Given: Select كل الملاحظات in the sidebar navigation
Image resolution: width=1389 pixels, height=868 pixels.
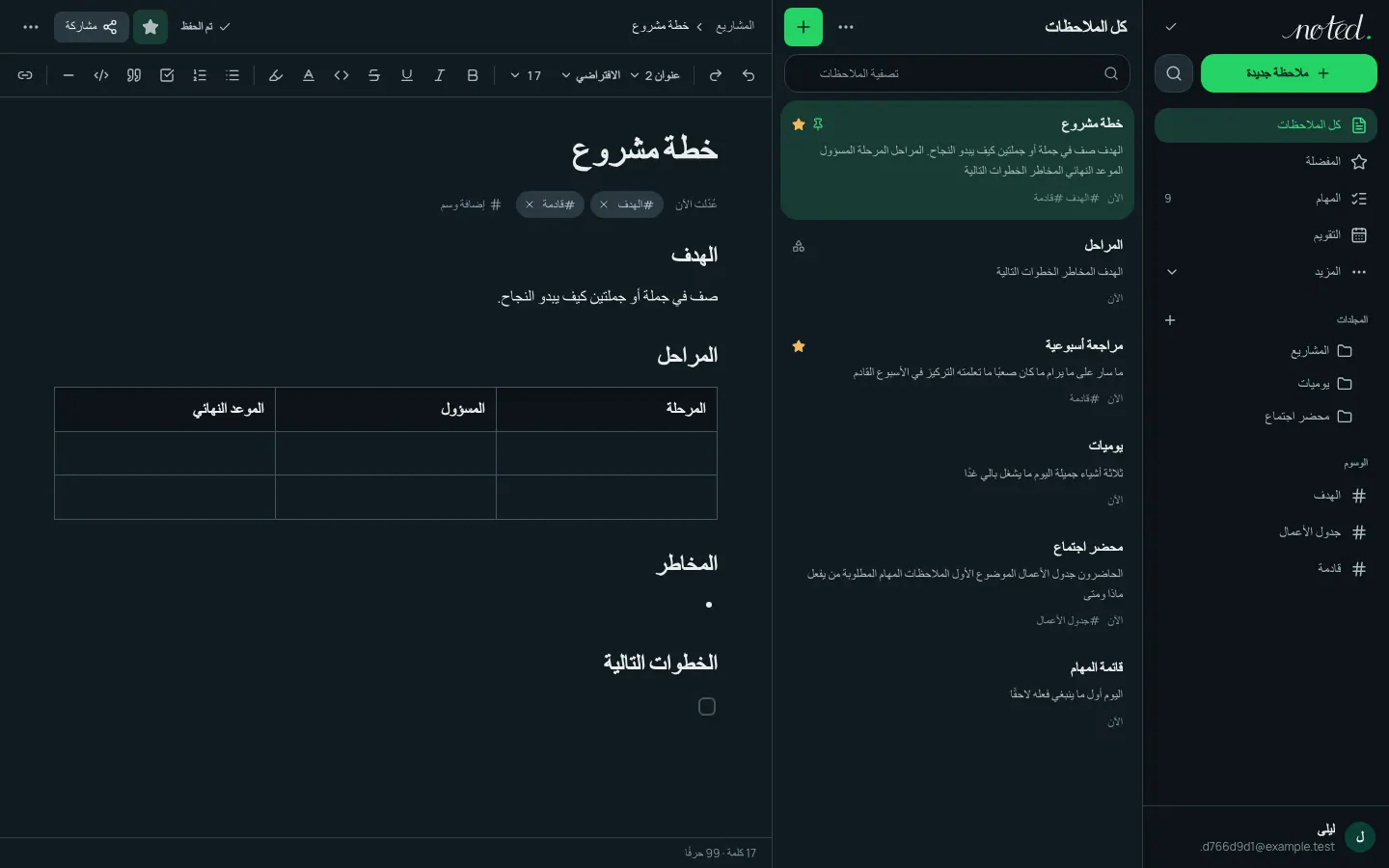Looking at the screenshot, I should pyautogui.click(x=1266, y=125).
